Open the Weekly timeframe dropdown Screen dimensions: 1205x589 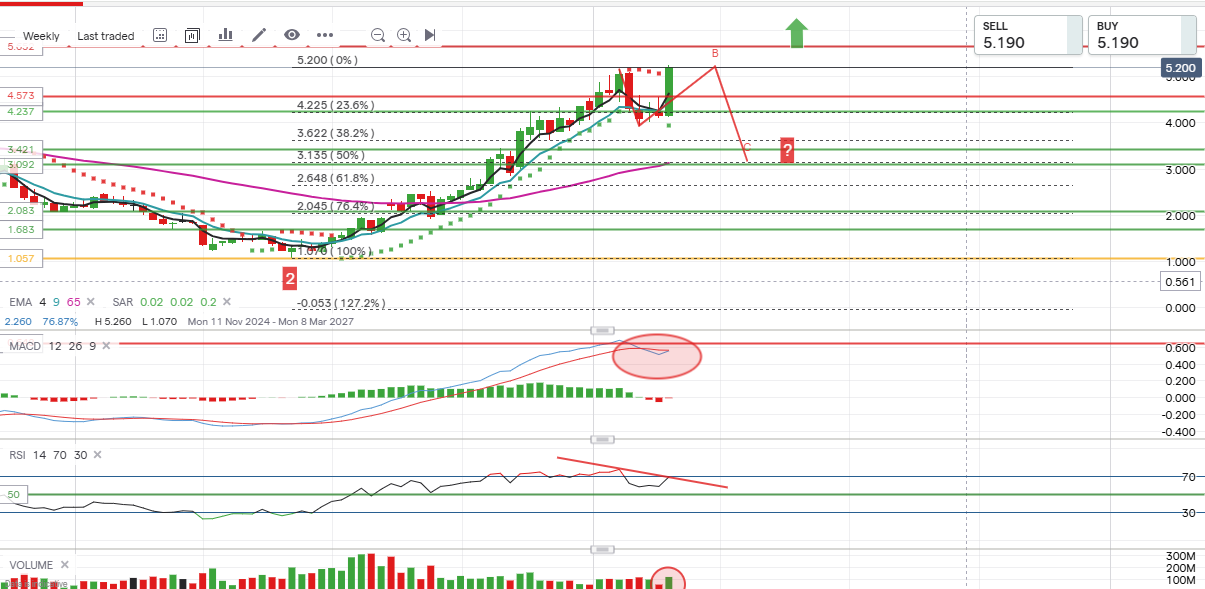[41, 36]
